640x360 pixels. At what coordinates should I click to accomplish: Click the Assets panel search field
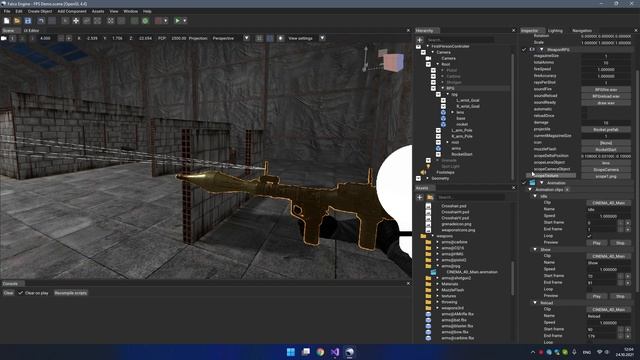[x=470, y=197]
